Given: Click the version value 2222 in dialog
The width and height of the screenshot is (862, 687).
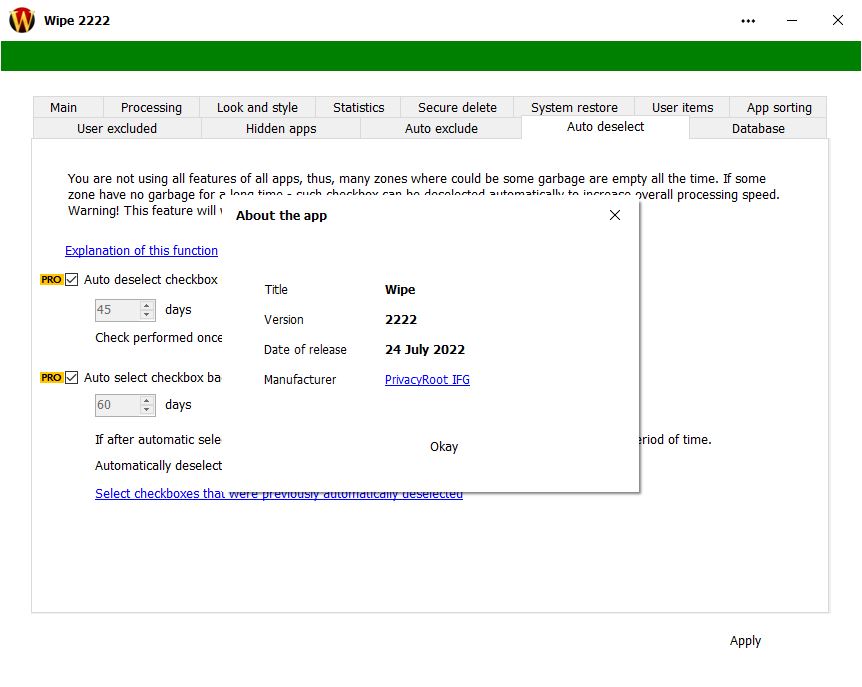Looking at the screenshot, I should point(401,319).
